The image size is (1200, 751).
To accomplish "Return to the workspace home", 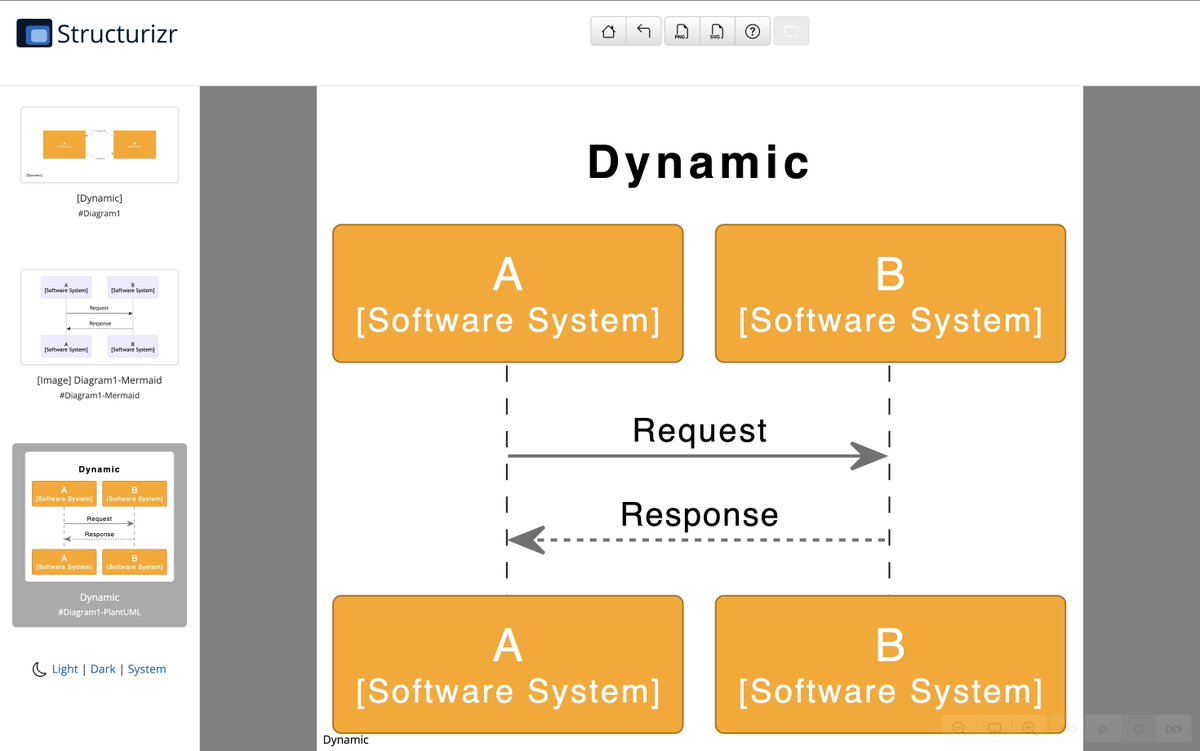I will point(608,31).
